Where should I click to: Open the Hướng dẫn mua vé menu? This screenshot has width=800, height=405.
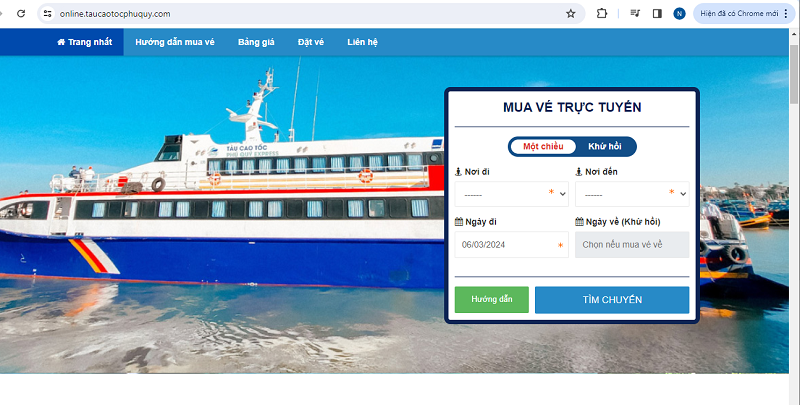tap(174, 42)
